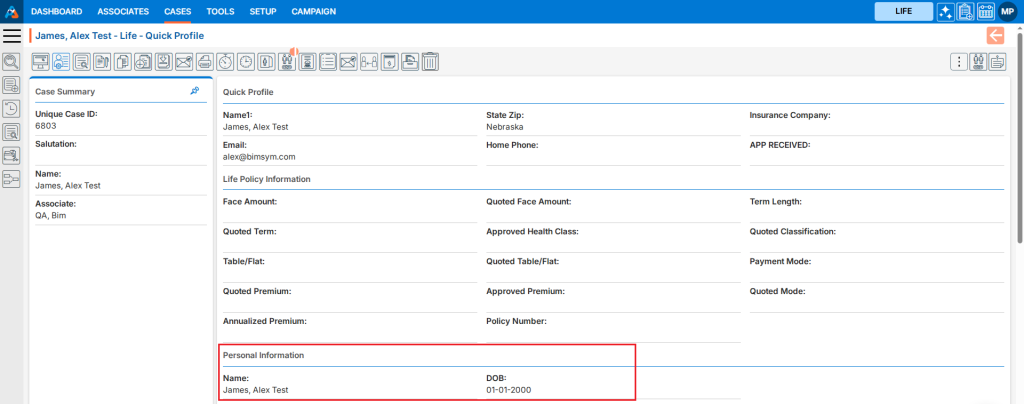Click the trash can delete icon

point(430,62)
